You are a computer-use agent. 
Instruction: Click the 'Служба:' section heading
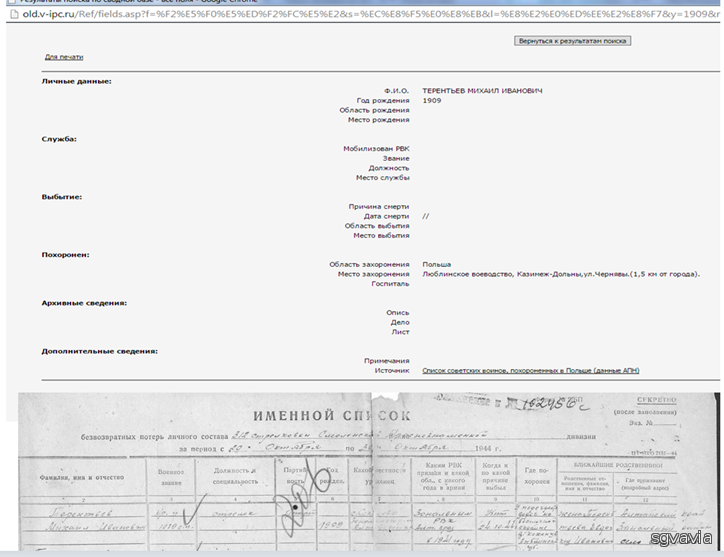(x=59, y=139)
